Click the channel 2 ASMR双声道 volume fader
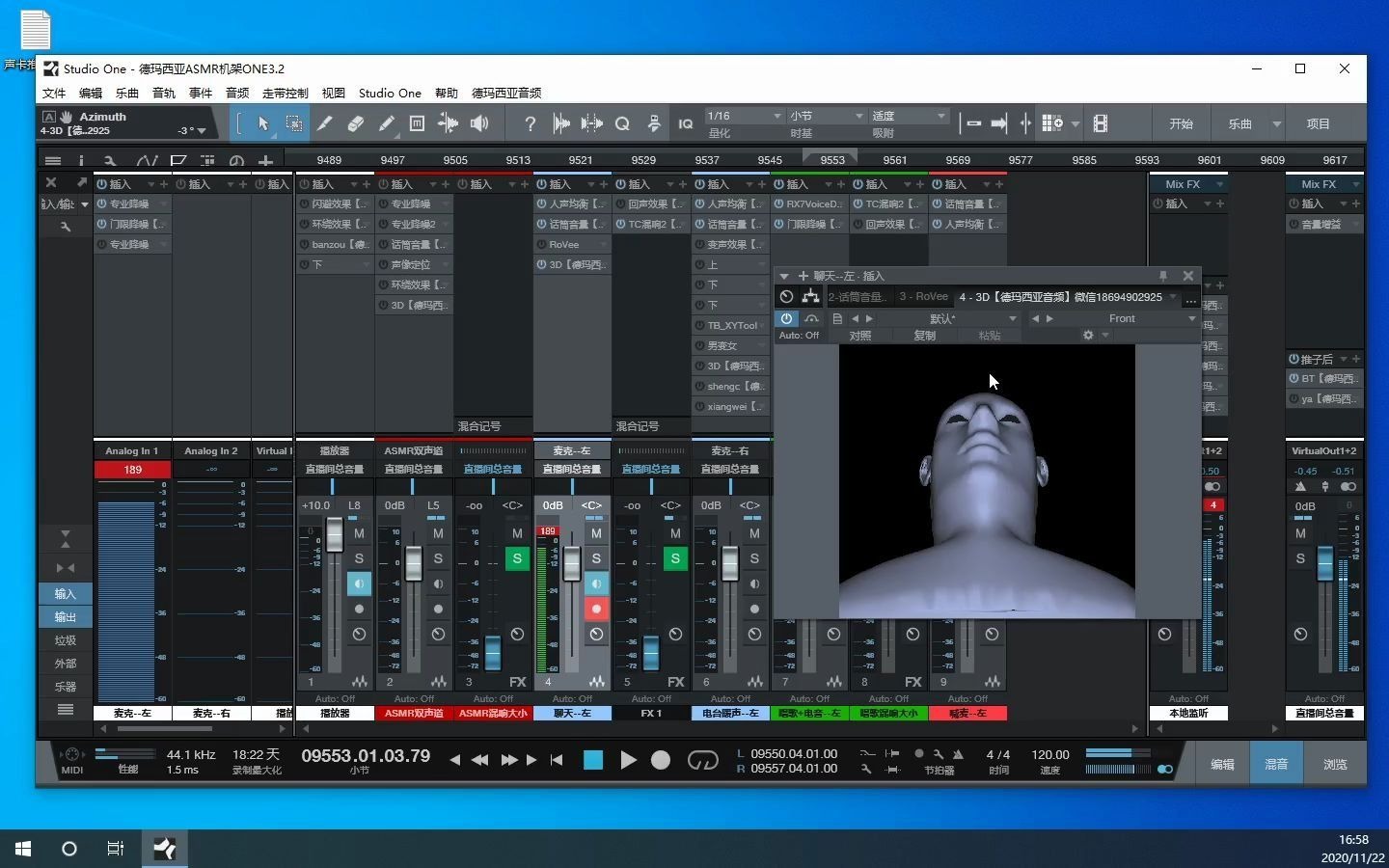Viewport: 1389px width, 868px height. click(413, 564)
